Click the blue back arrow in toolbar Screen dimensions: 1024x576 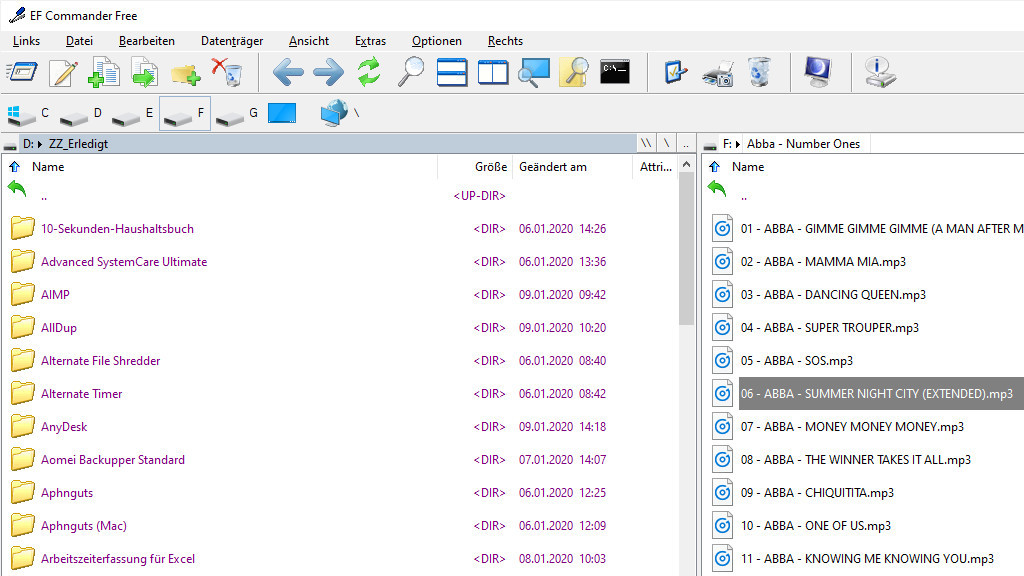[x=288, y=72]
